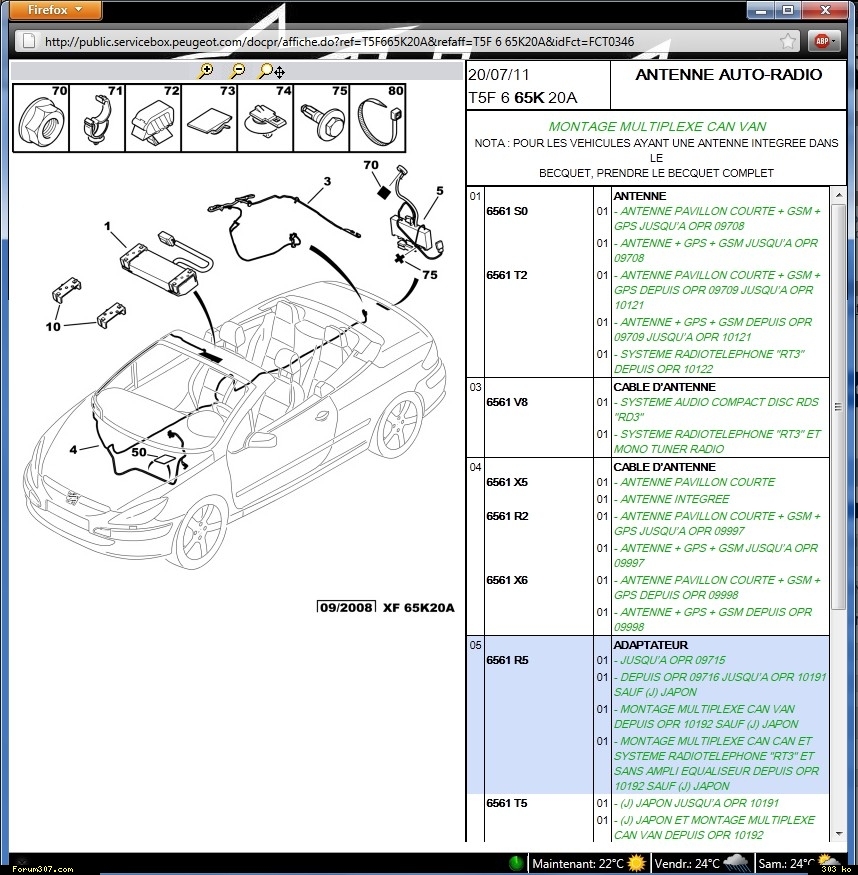The image size is (858, 875).
Task: Click the zoom in magnifier icon
Action: pyautogui.click(x=207, y=71)
